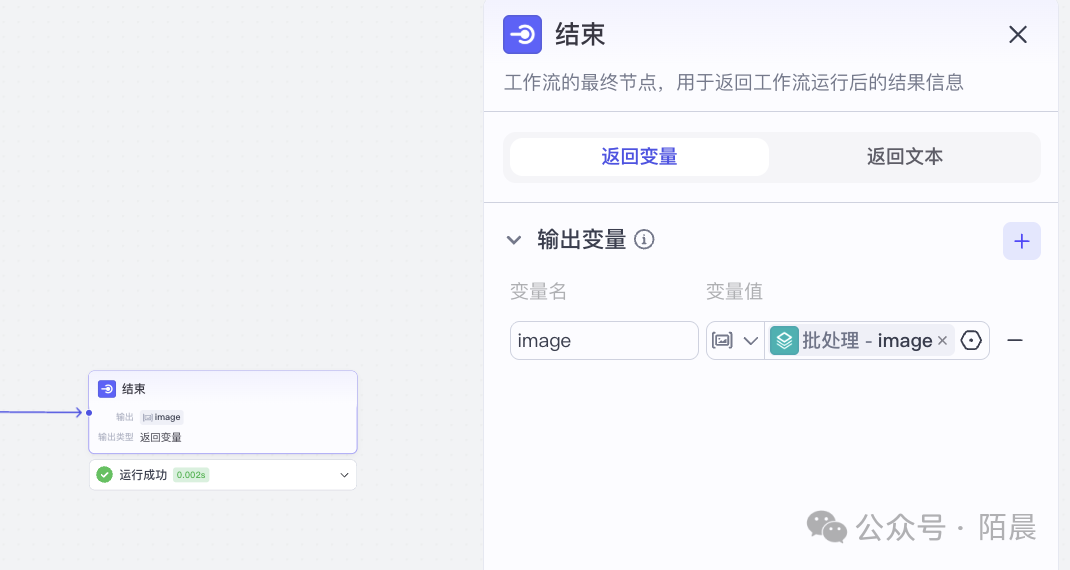
Task: Open the variable type dropdown
Action: [x=735, y=341]
